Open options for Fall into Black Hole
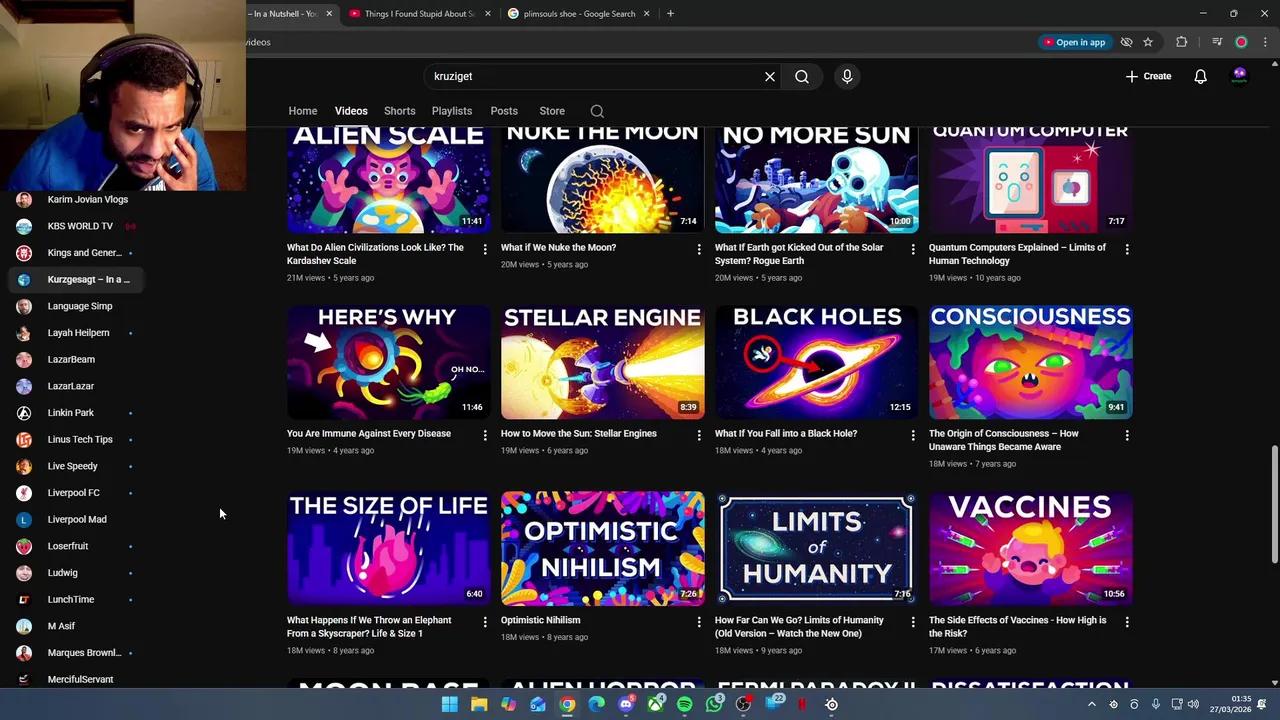1280x720 pixels. (x=912, y=435)
